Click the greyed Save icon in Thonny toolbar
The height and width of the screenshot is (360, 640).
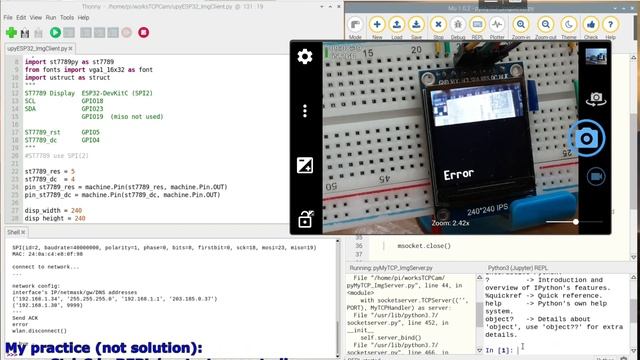coord(38,33)
